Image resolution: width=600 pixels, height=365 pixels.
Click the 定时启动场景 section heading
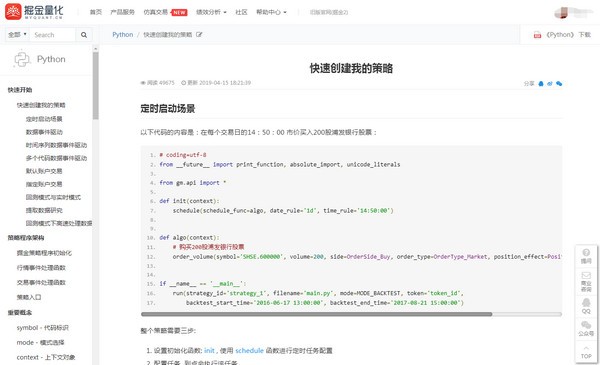click(168, 109)
